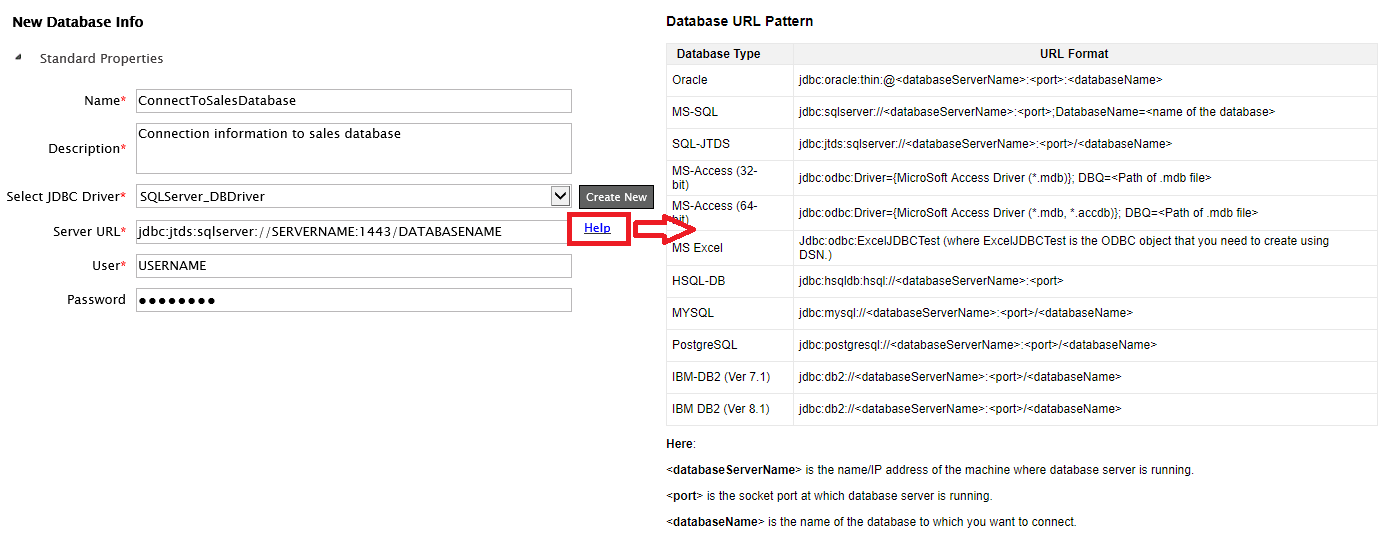Image resolution: width=1388 pixels, height=538 pixels.
Task: Click the Select JDBC Driver label
Action: click(67, 196)
